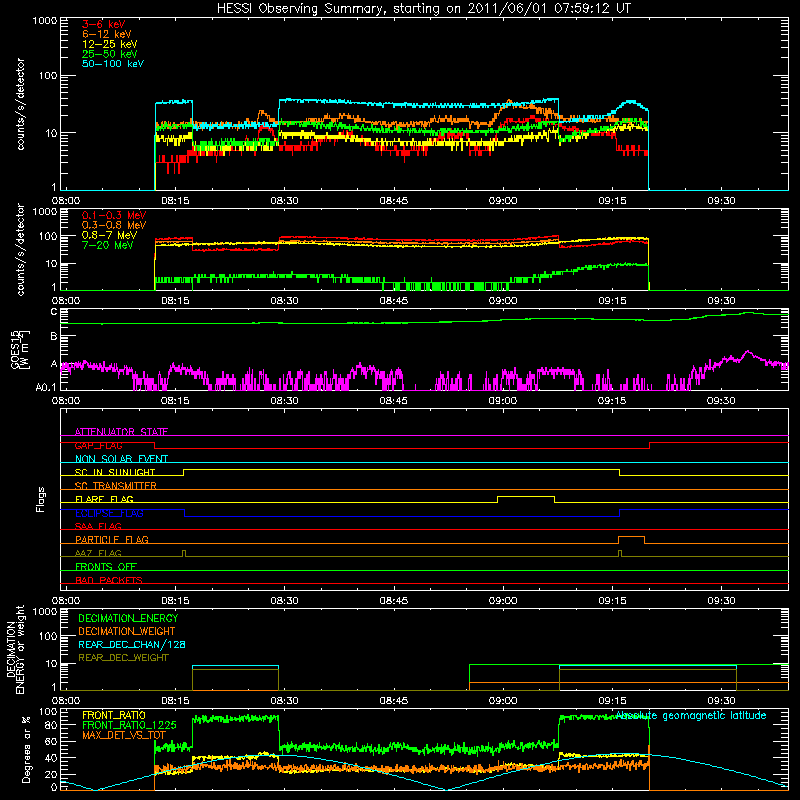
Task: Click the ECLIPSE_FLAG label
Action: click(x=109, y=513)
